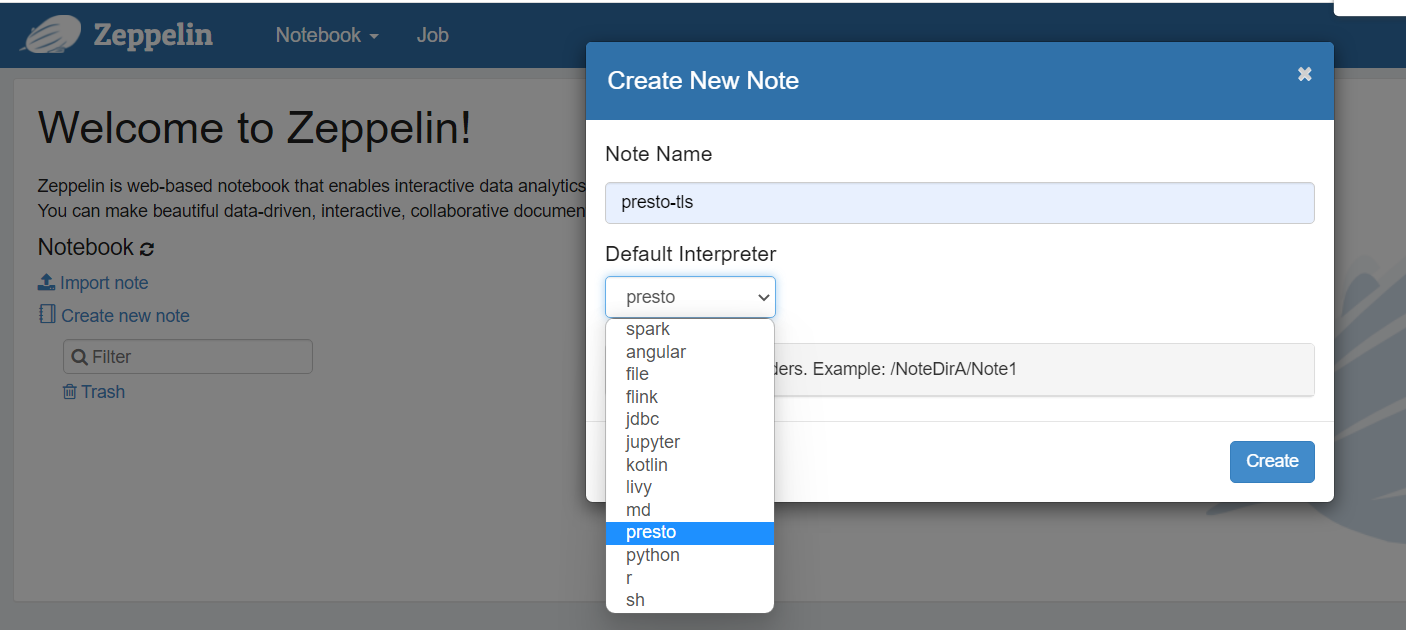
Task: Select file from interpreter list
Action: coord(690,374)
